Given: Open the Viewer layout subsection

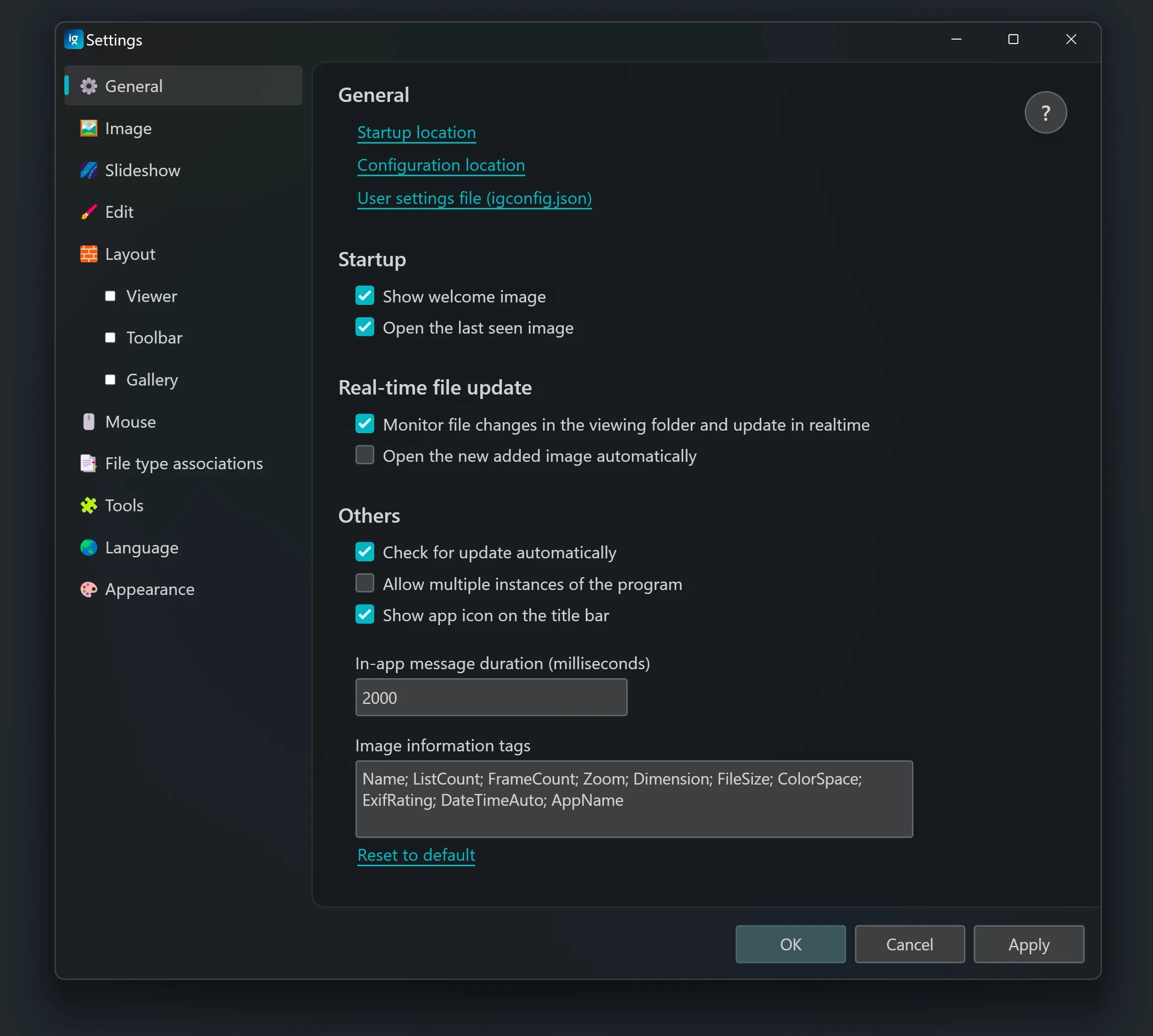Looking at the screenshot, I should [151, 296].
